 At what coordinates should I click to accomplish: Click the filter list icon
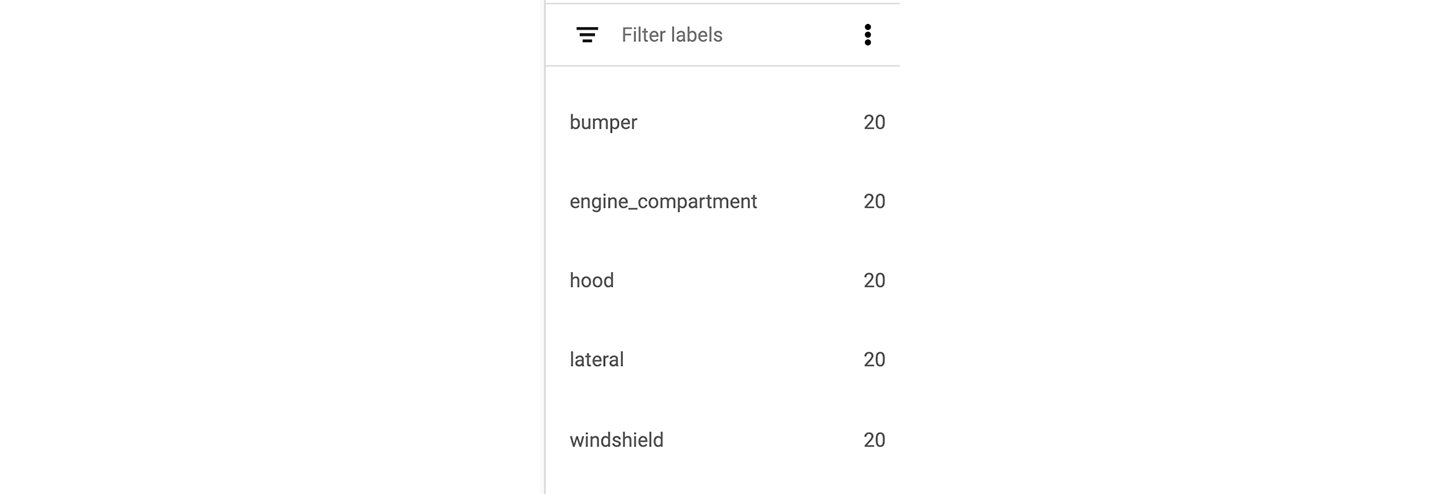587,35
